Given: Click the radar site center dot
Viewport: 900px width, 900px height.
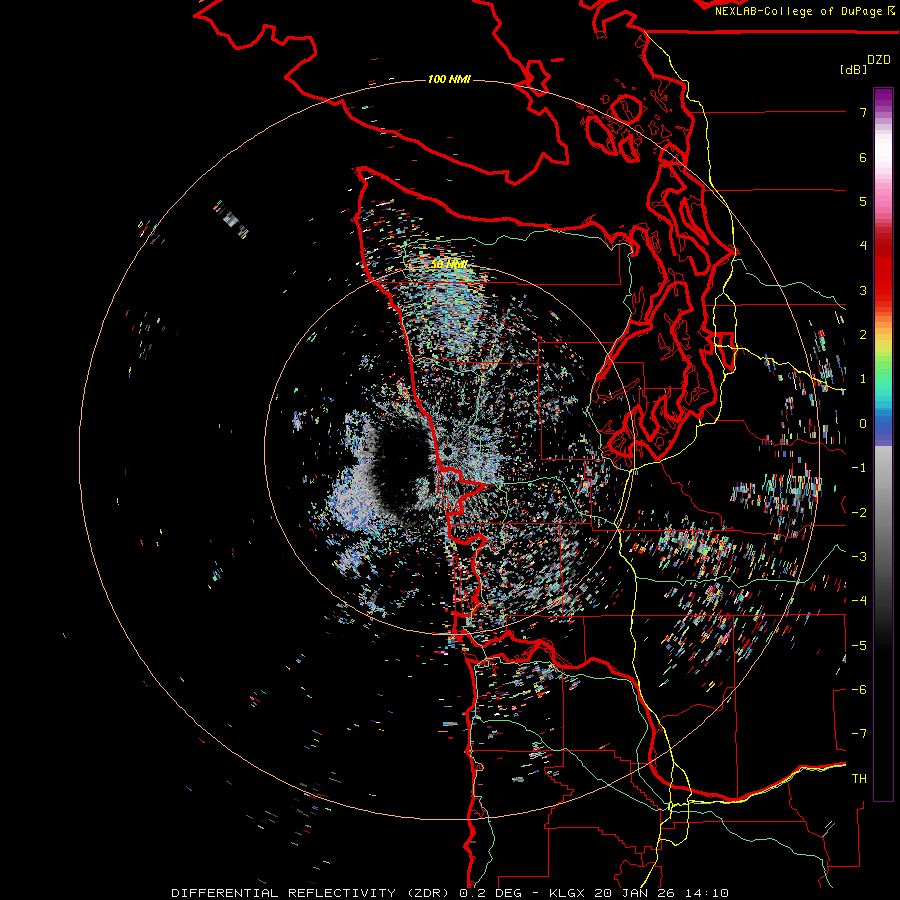Looking at the screenshot, I should (x=447, y=451).
